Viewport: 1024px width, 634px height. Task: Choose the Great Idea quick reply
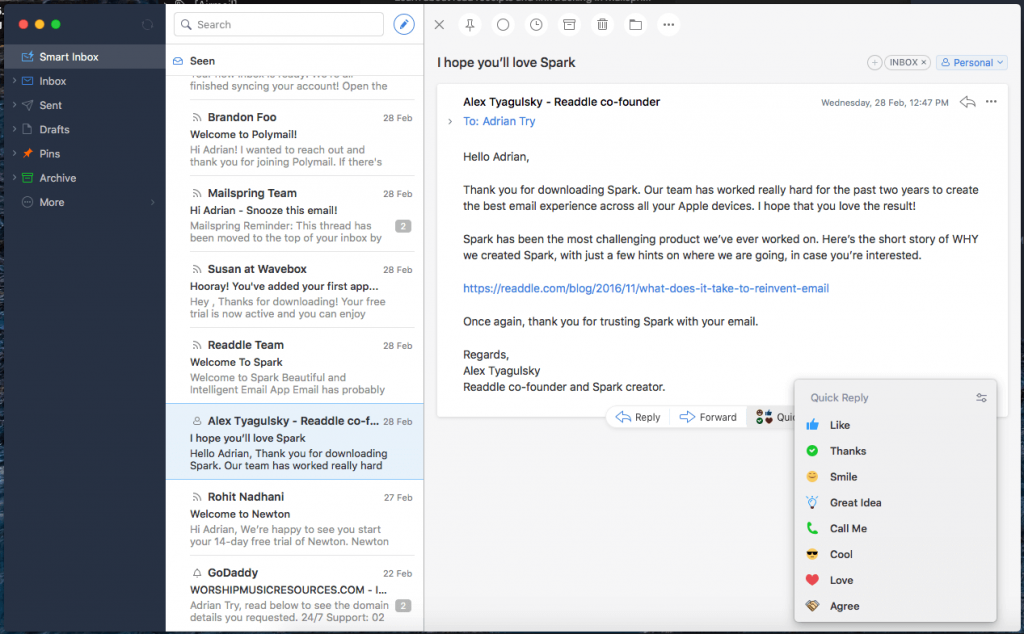tap(857, 502)
